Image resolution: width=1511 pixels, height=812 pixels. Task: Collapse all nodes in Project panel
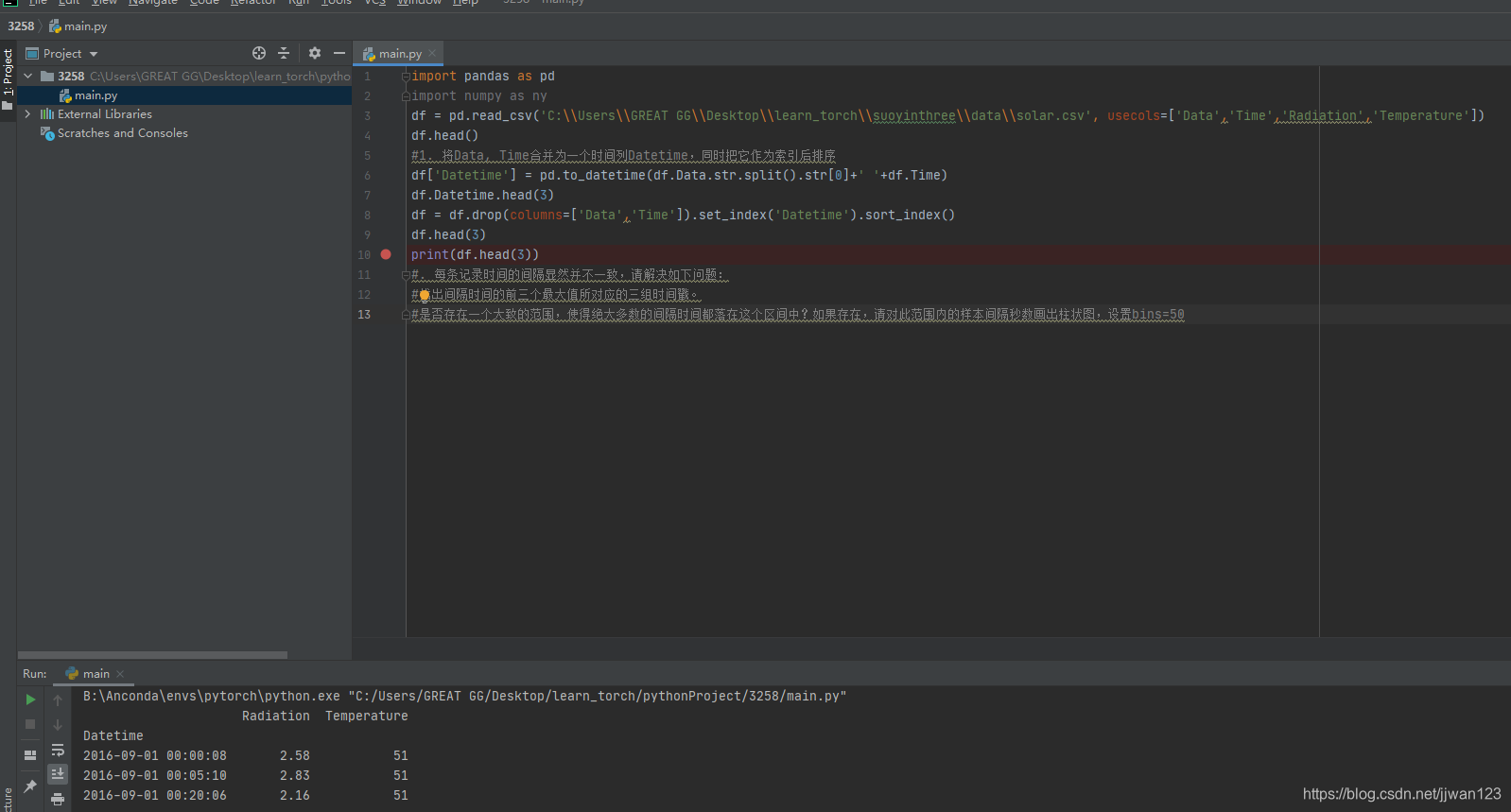pos(284,53)
